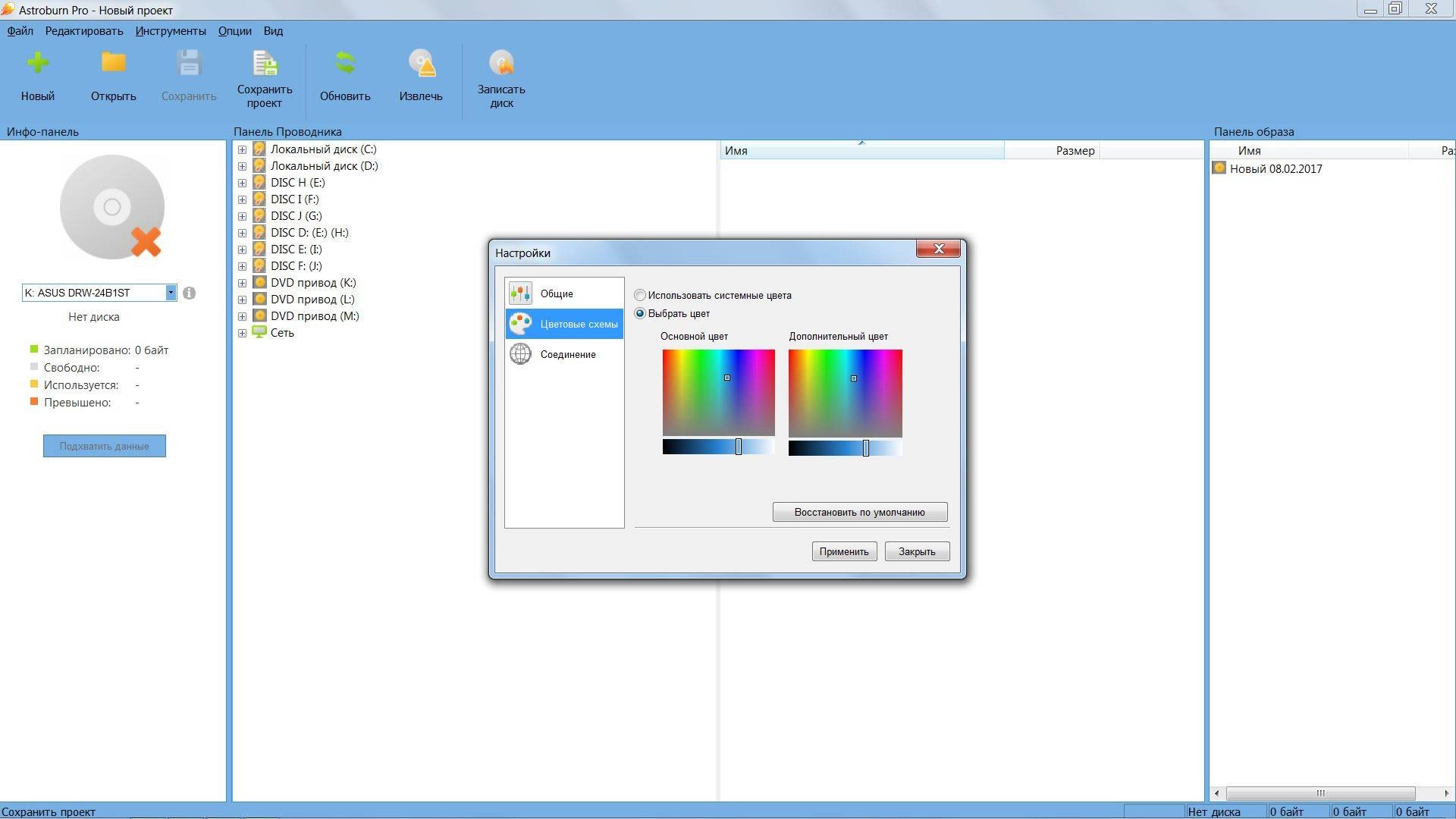
Task: Click the DISC E: (I:) drive icon
Action: [259, 249]
